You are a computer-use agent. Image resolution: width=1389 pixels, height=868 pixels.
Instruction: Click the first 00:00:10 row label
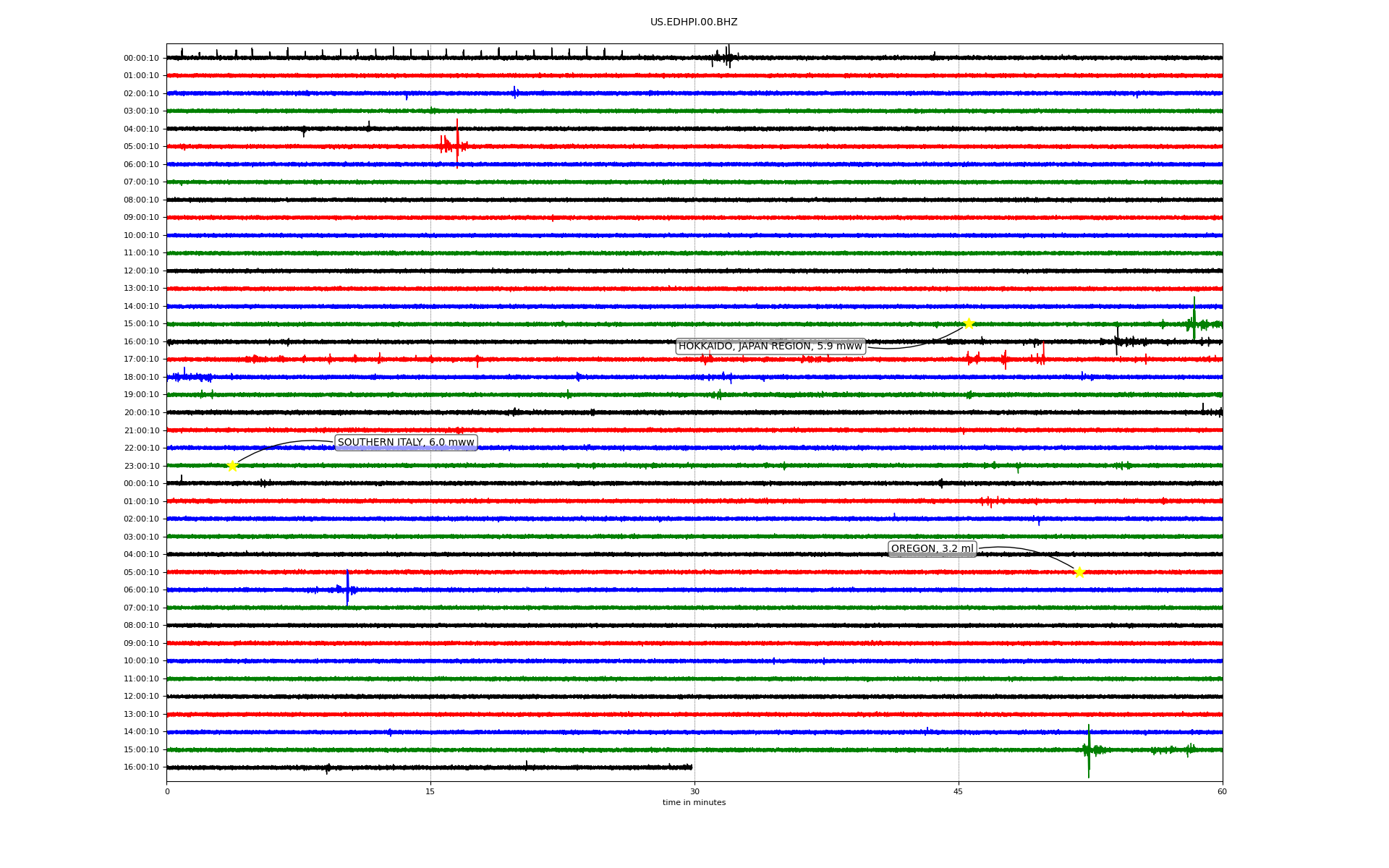point(141,58)
